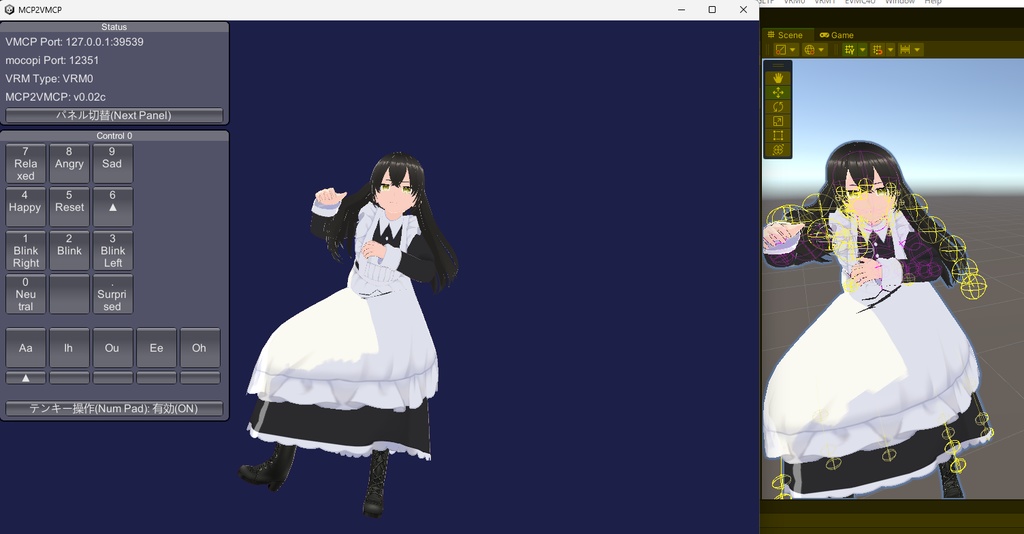The width and height of the screenshot is (1024, 534).
Task: Click the small blank button beneath Ou
Action: click(x=112, y=378)
